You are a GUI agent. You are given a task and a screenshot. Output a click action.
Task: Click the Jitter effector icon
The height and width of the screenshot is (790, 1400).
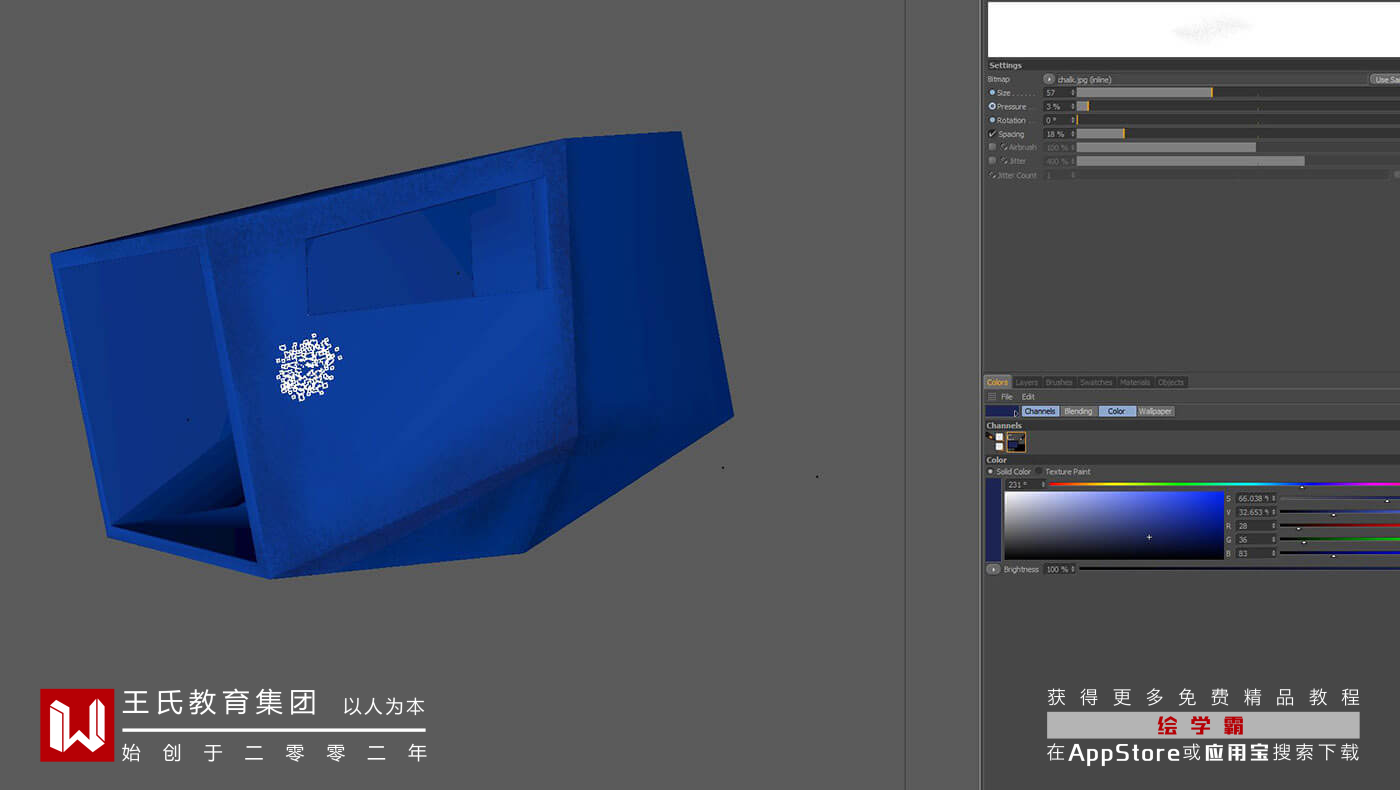tap(1004, 161)
